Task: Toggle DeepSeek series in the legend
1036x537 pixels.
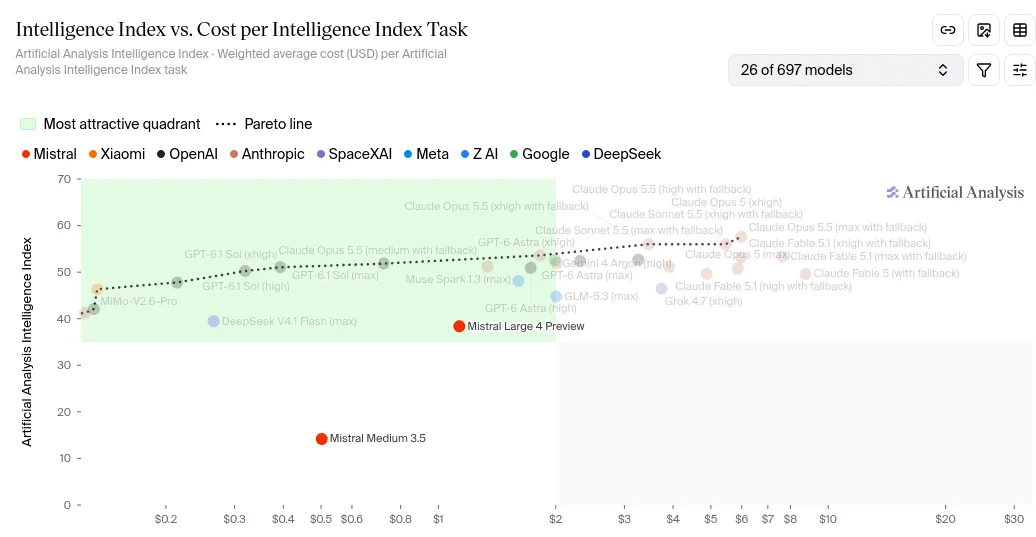Action: click(x=621, y=154)
